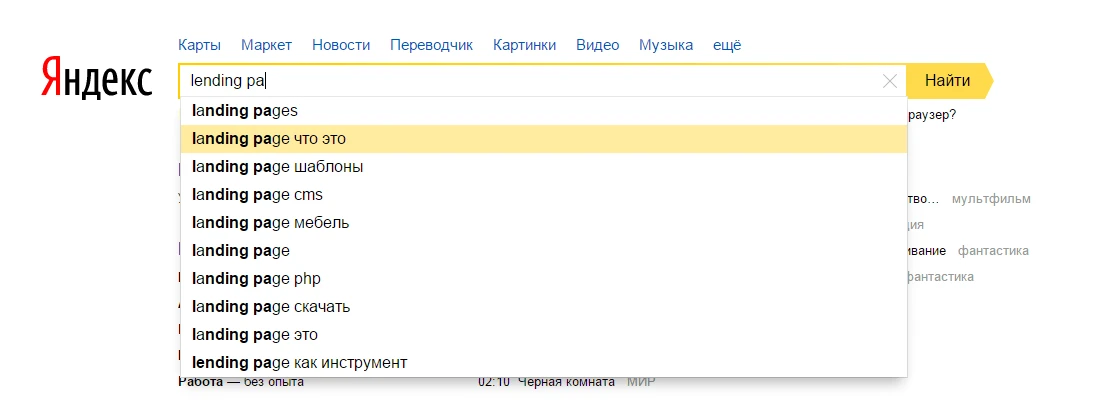This screenshot has height=418, width=1103.
Task: Open the Видео service link
Action: [598, 45]
